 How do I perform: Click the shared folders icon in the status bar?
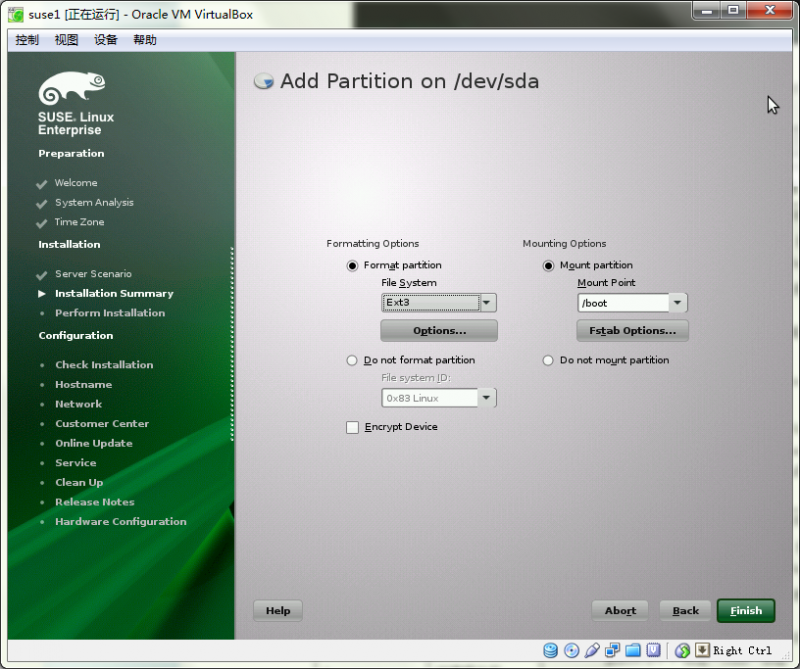(633, 650)
